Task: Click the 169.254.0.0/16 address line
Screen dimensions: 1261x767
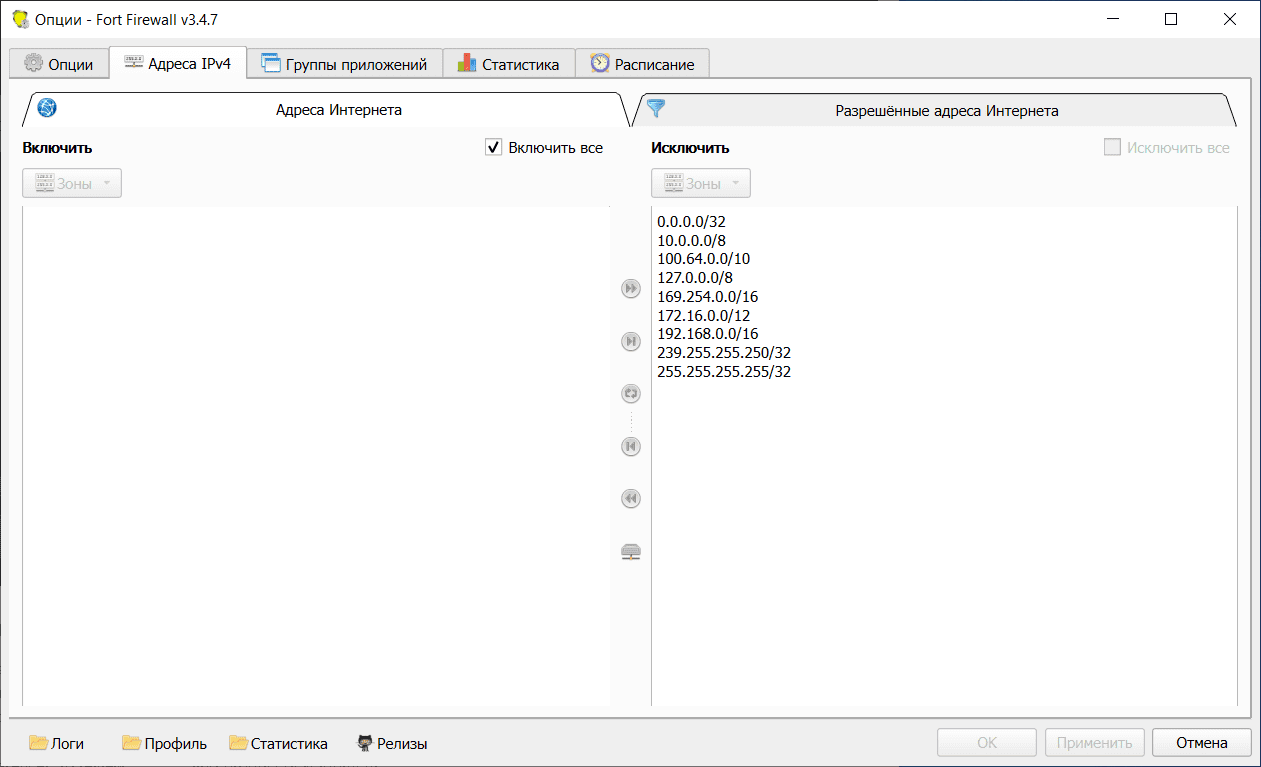Action: pos(707,297)
